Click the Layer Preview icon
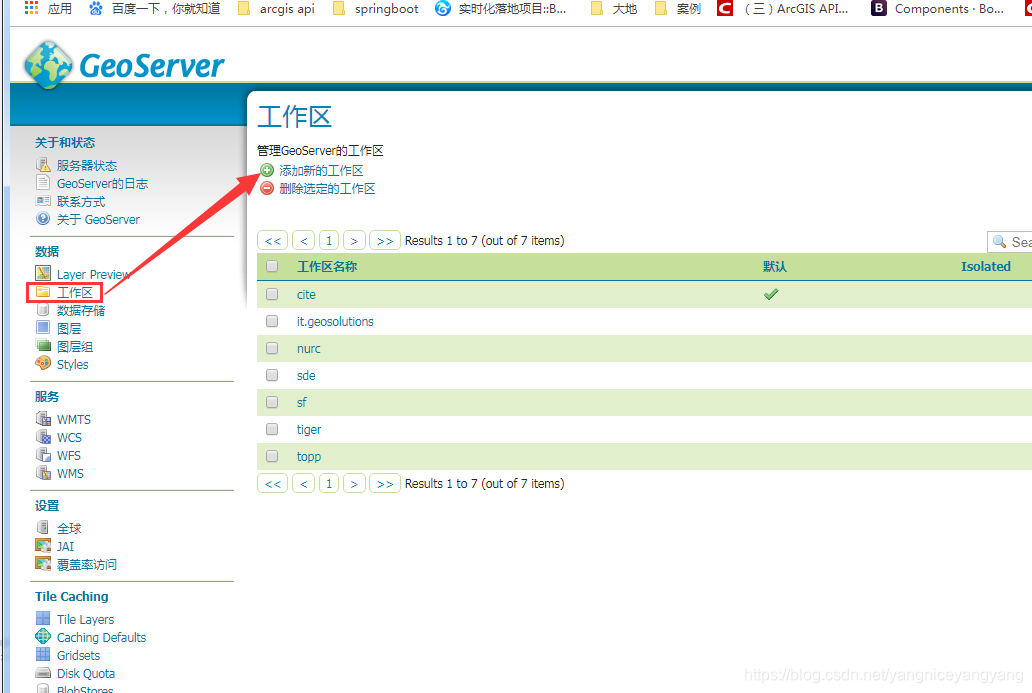Image resolution: width=1032 pixels, height=693 pixels. tap(43, 273)
